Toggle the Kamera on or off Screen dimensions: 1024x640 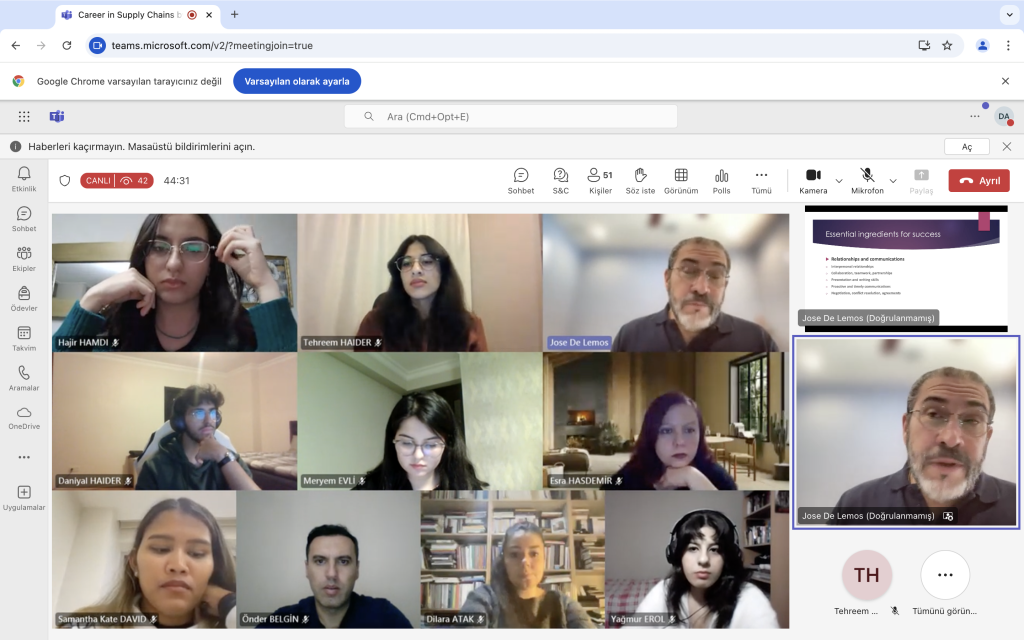click(x=813, y=180)
